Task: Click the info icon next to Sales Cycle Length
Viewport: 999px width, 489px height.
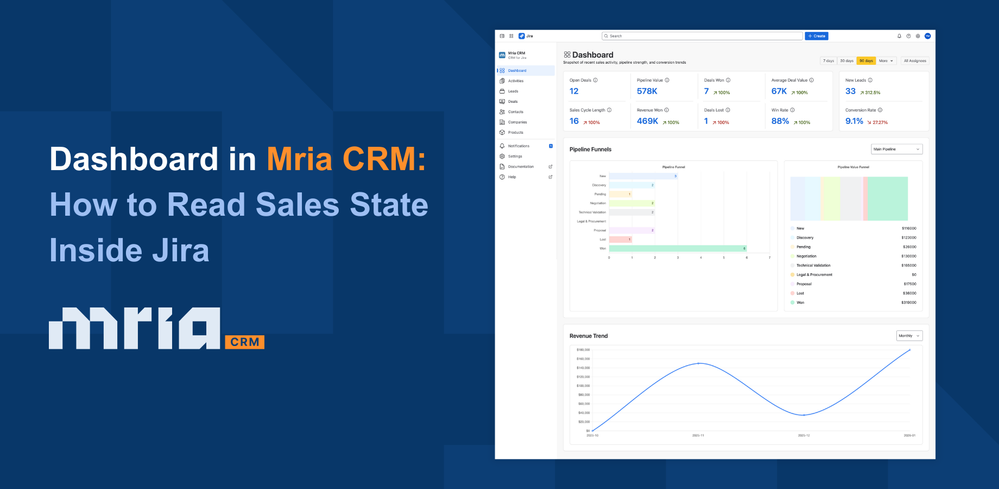Action: (610, 110)
